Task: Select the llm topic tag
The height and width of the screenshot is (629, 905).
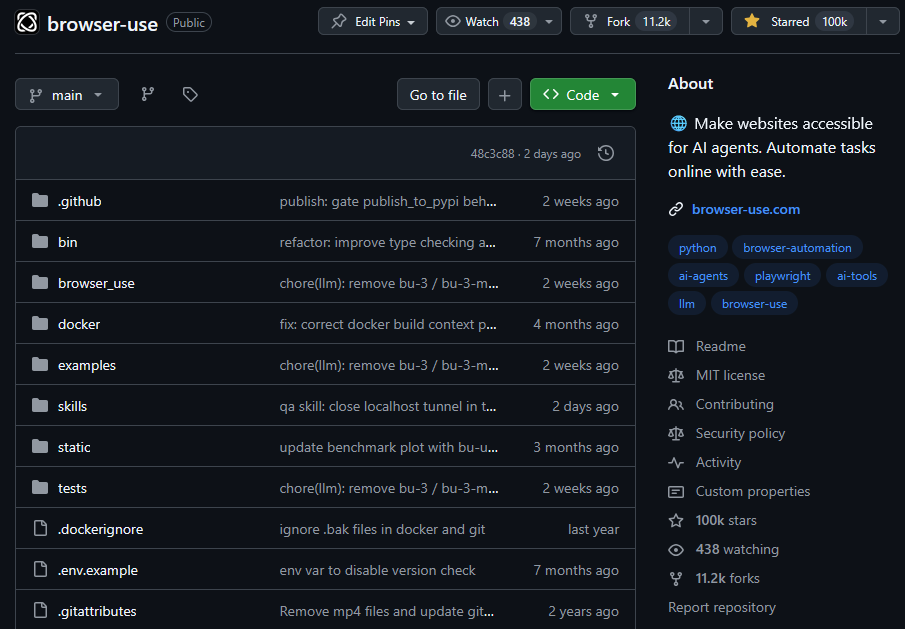Action: (687, 304)
